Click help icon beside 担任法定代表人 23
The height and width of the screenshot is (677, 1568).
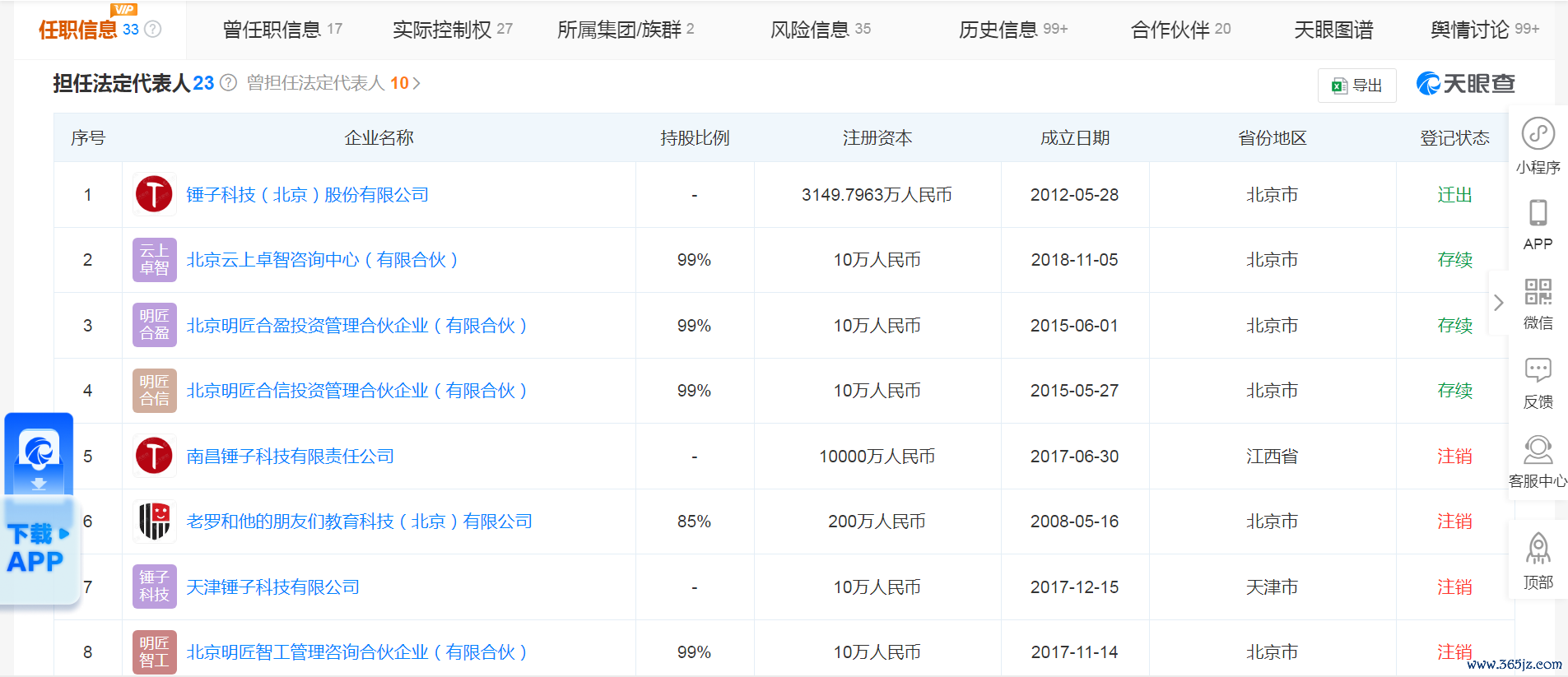pyautogui.click(x=229, y=83)
